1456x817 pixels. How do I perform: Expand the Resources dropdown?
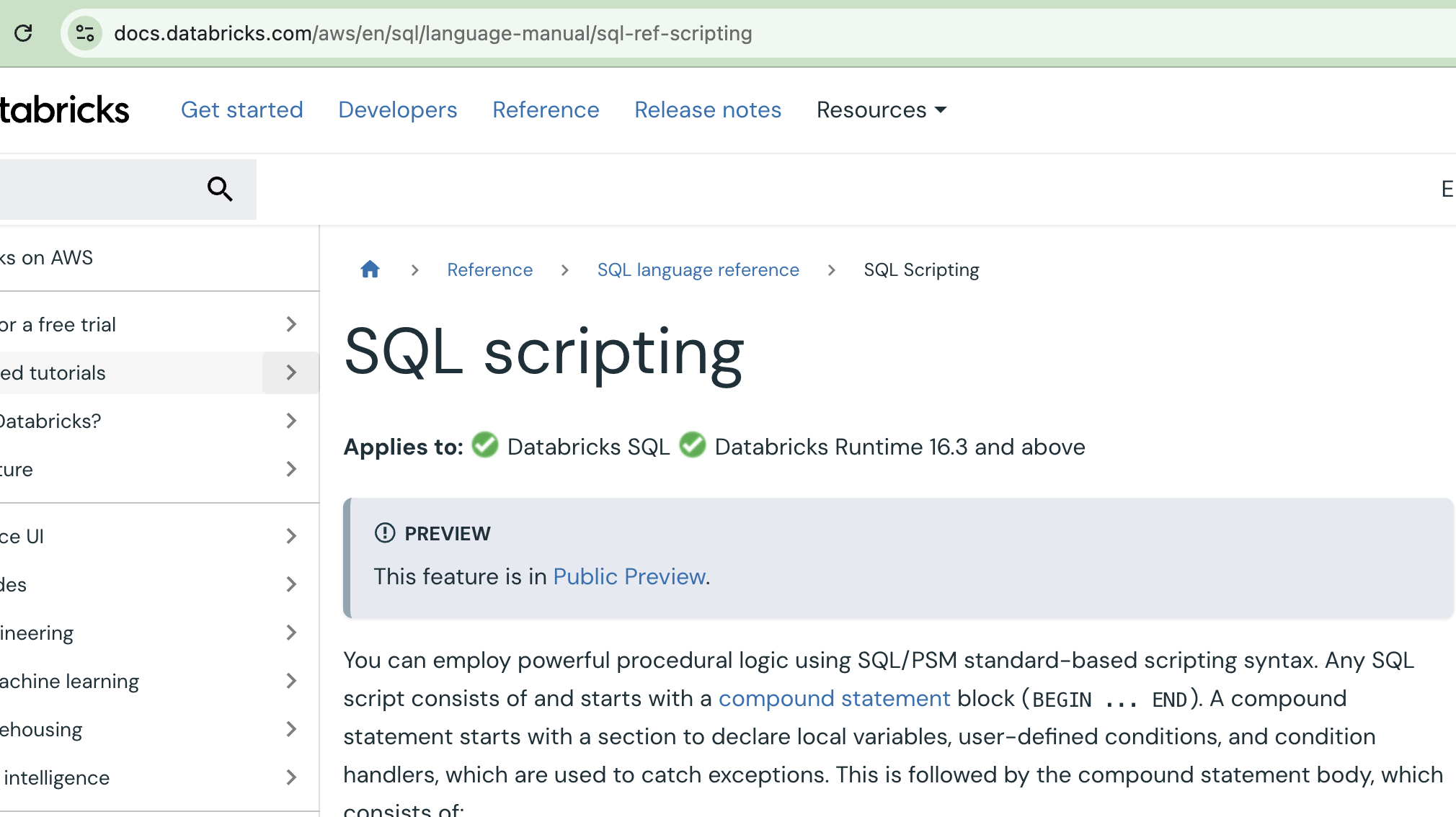pos(881,110)
